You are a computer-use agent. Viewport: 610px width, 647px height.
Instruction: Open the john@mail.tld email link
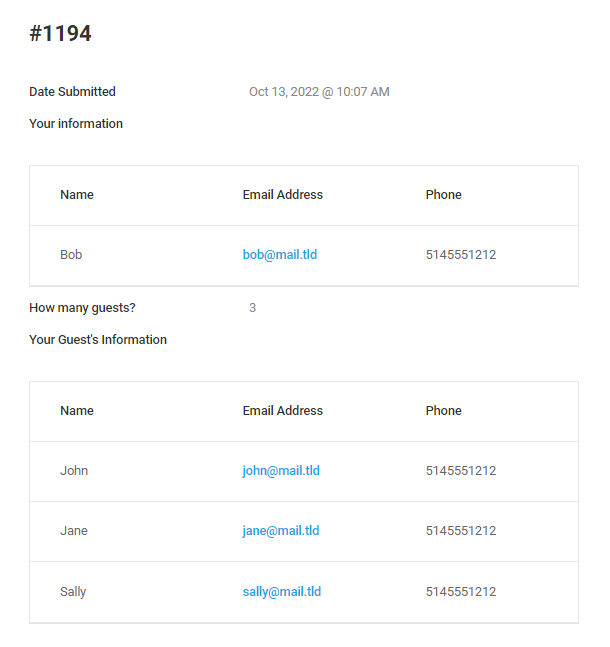pyautogui.click(x=281, y=471)
